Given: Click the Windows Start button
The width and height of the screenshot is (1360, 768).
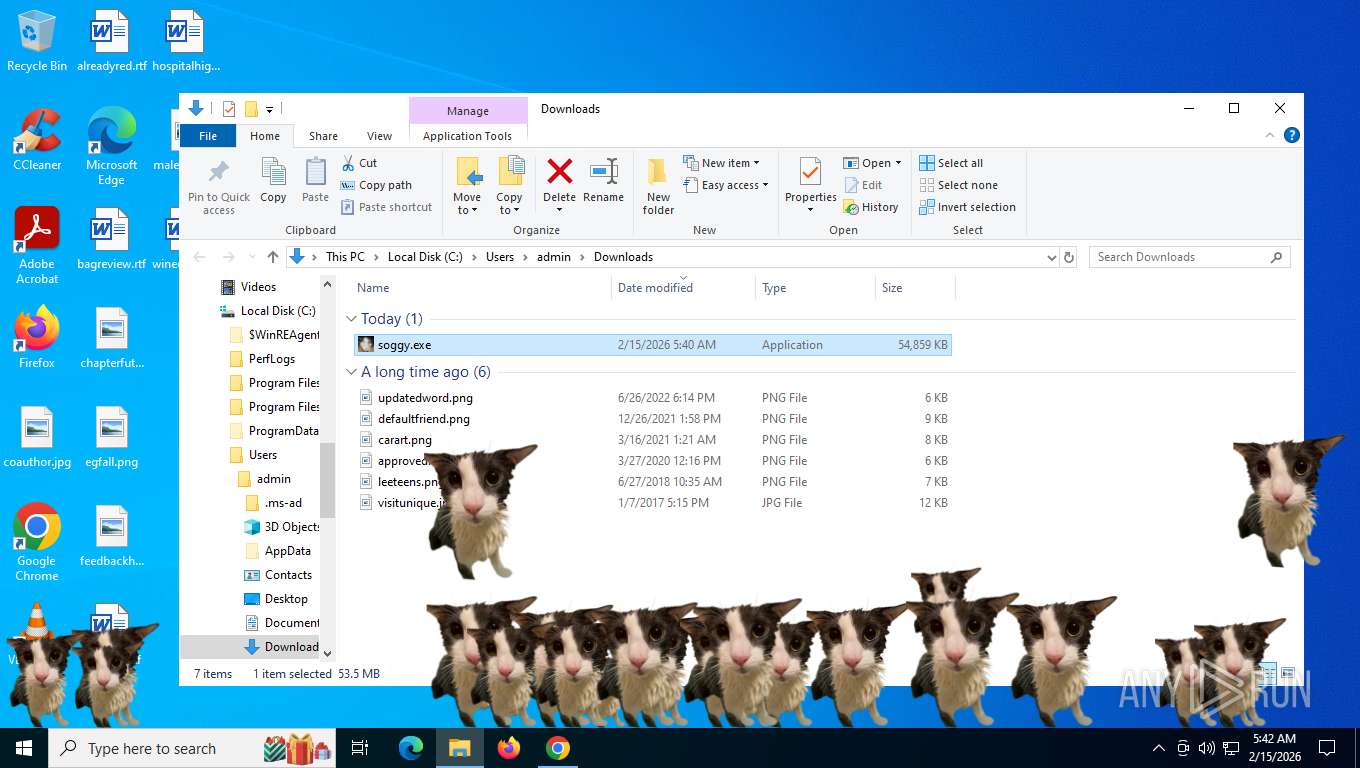Looking at the screenshot, I should [24, 748].
